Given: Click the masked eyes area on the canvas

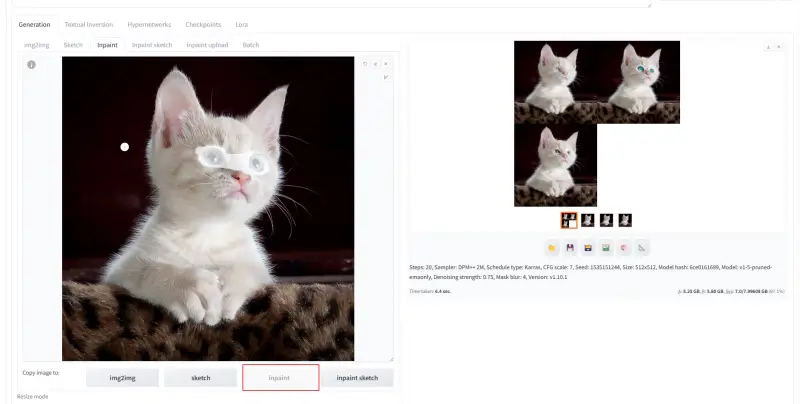Looking at the screenshot, I should tap(232, 160).
